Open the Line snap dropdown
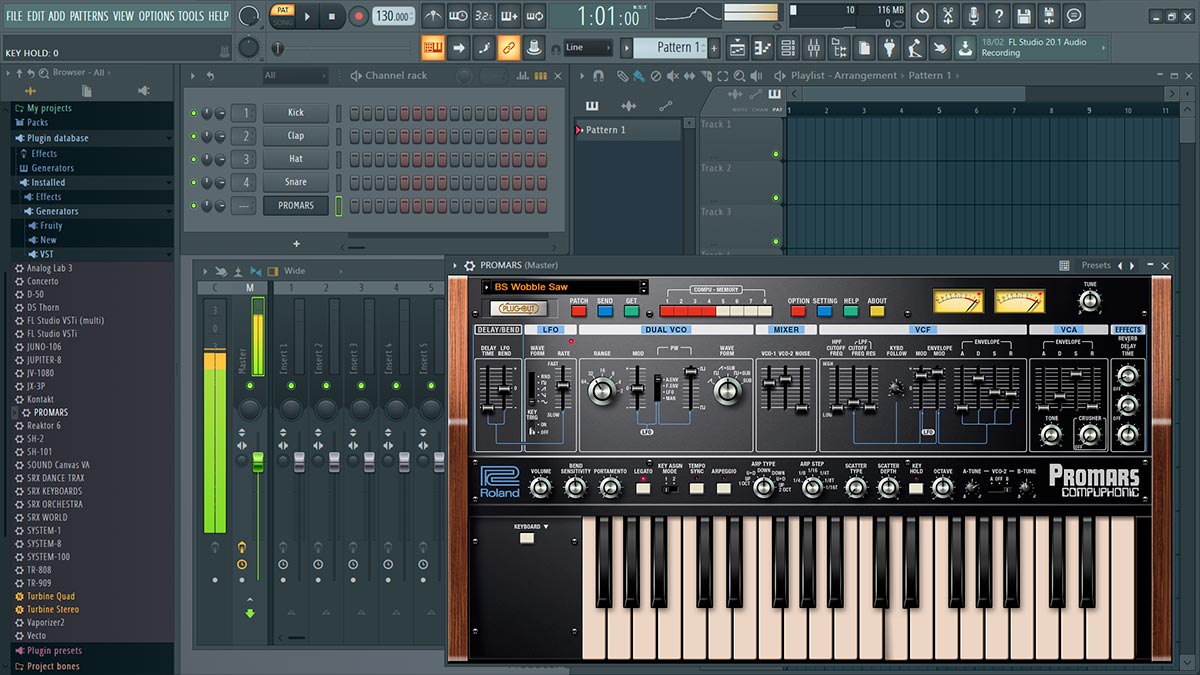Image resolution: width=1200 pixels, height=675 pixels. click(x=587, y=47)
